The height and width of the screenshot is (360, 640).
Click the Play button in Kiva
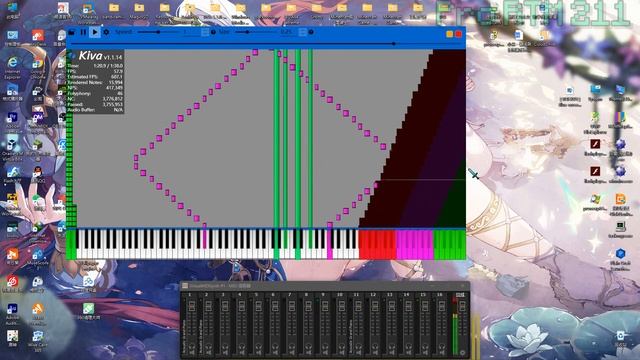coord(95,32)
